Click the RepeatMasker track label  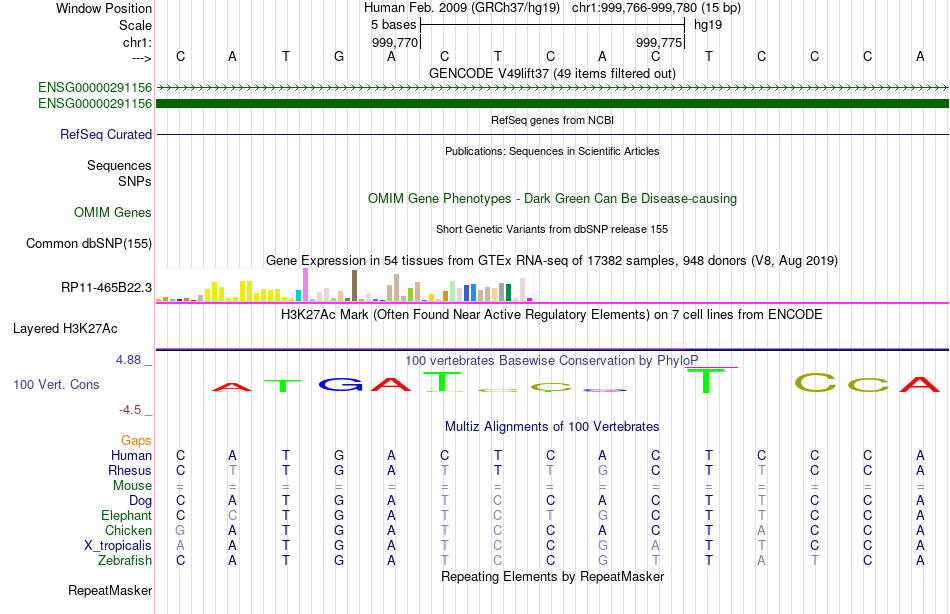(x=110, y=590)
